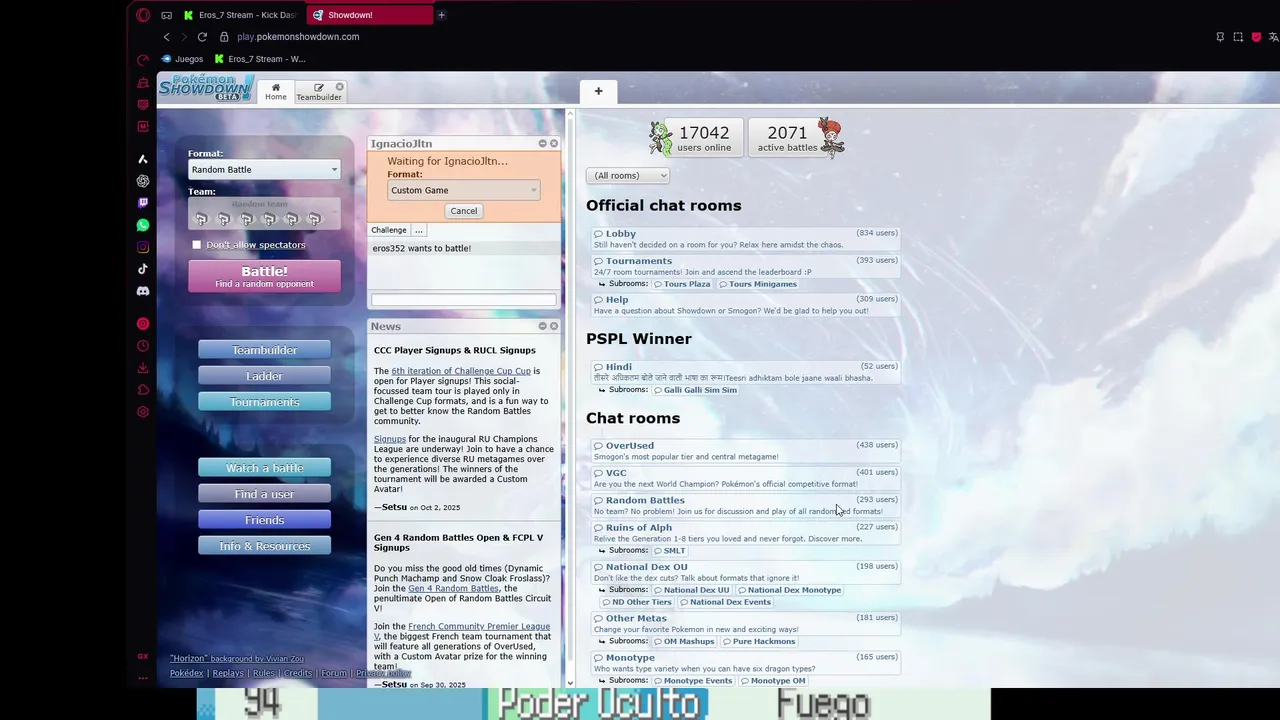Viewport: 1280px width, 720px height.
Task: Click the Find a user button
Action: [264, 494]
